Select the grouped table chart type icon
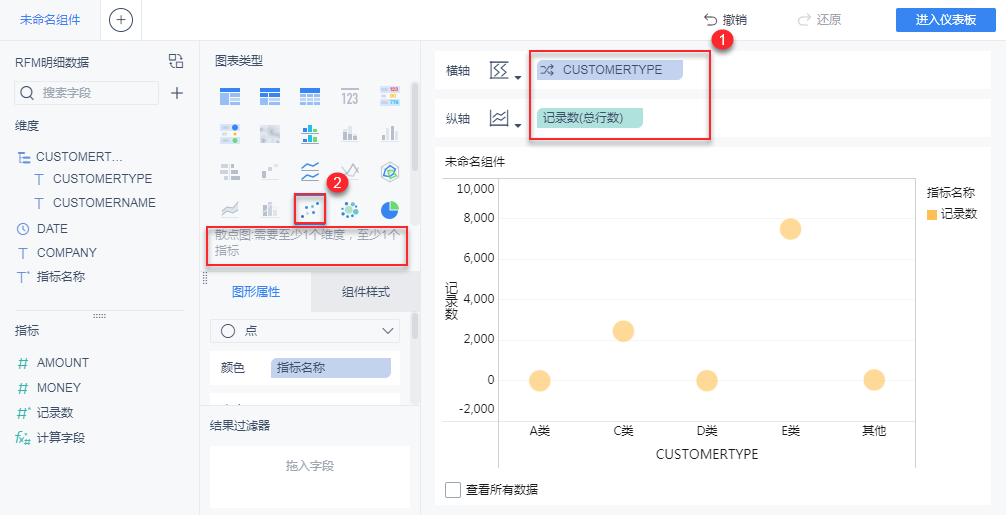 click(230, 96)
